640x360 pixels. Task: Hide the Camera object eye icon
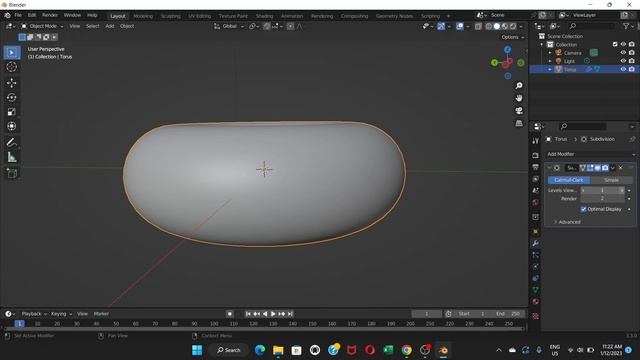[x=623, y=53]
